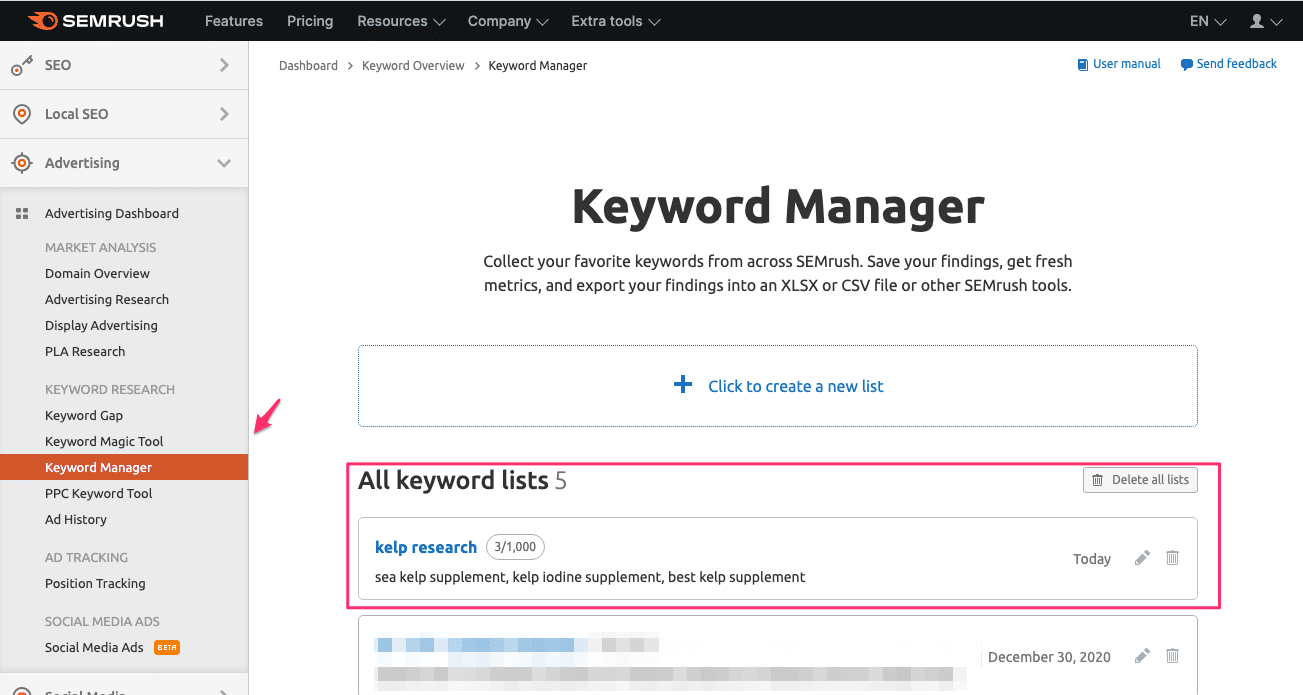
Task: Click the Keyword Manager breadcrumb text
Action: (538, 65)
